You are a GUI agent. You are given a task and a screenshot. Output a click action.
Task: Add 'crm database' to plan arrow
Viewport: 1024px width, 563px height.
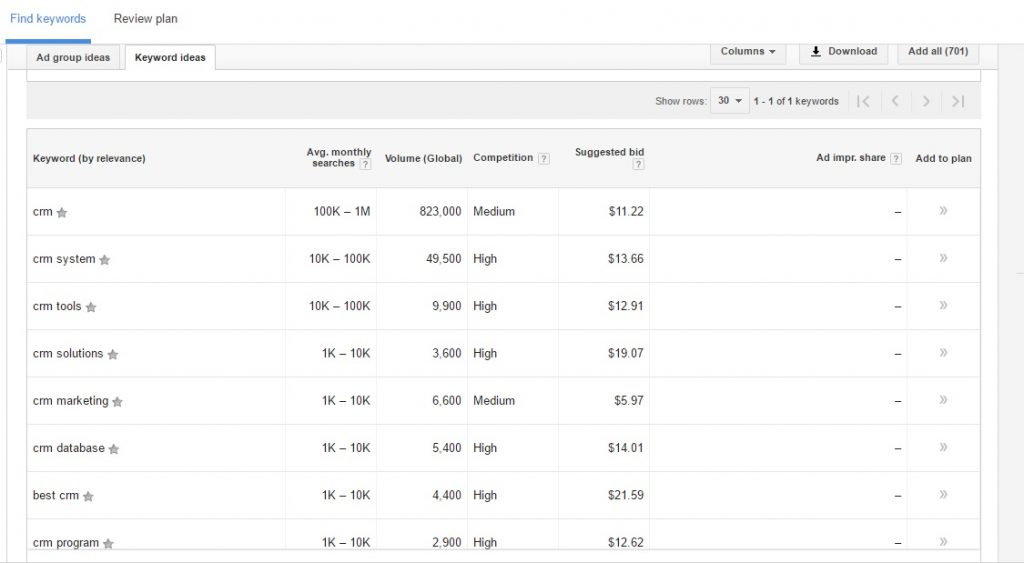943,447
